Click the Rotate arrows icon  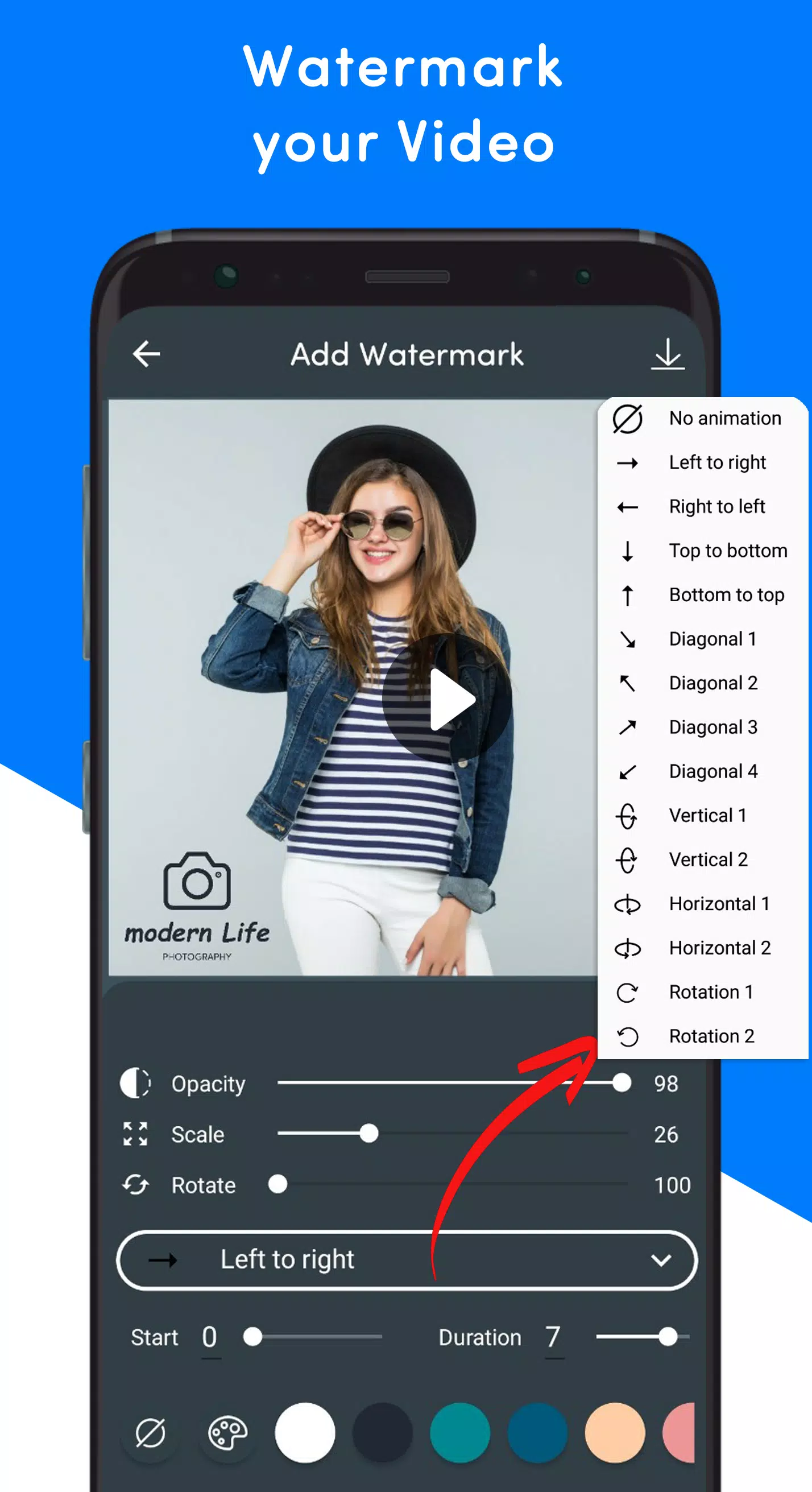(x=135, y=1185)
